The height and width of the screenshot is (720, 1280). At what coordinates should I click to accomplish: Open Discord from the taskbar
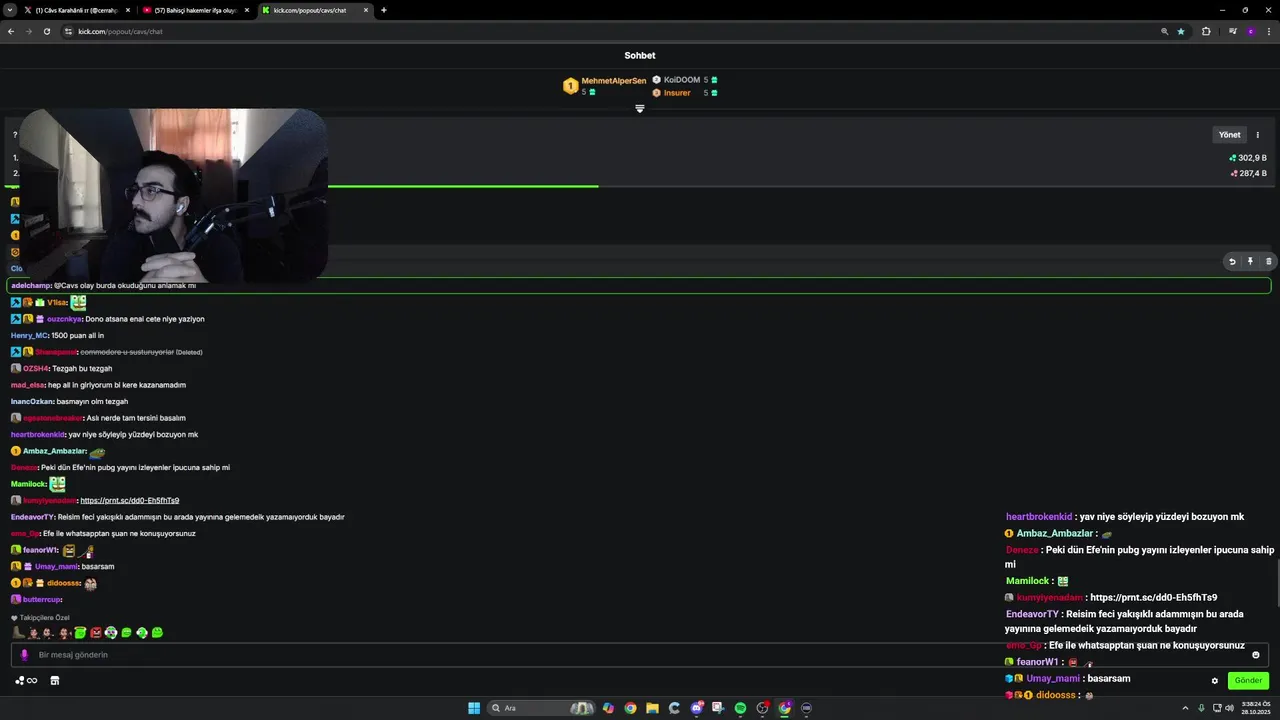pyautogui.click(x=697, y=708)
